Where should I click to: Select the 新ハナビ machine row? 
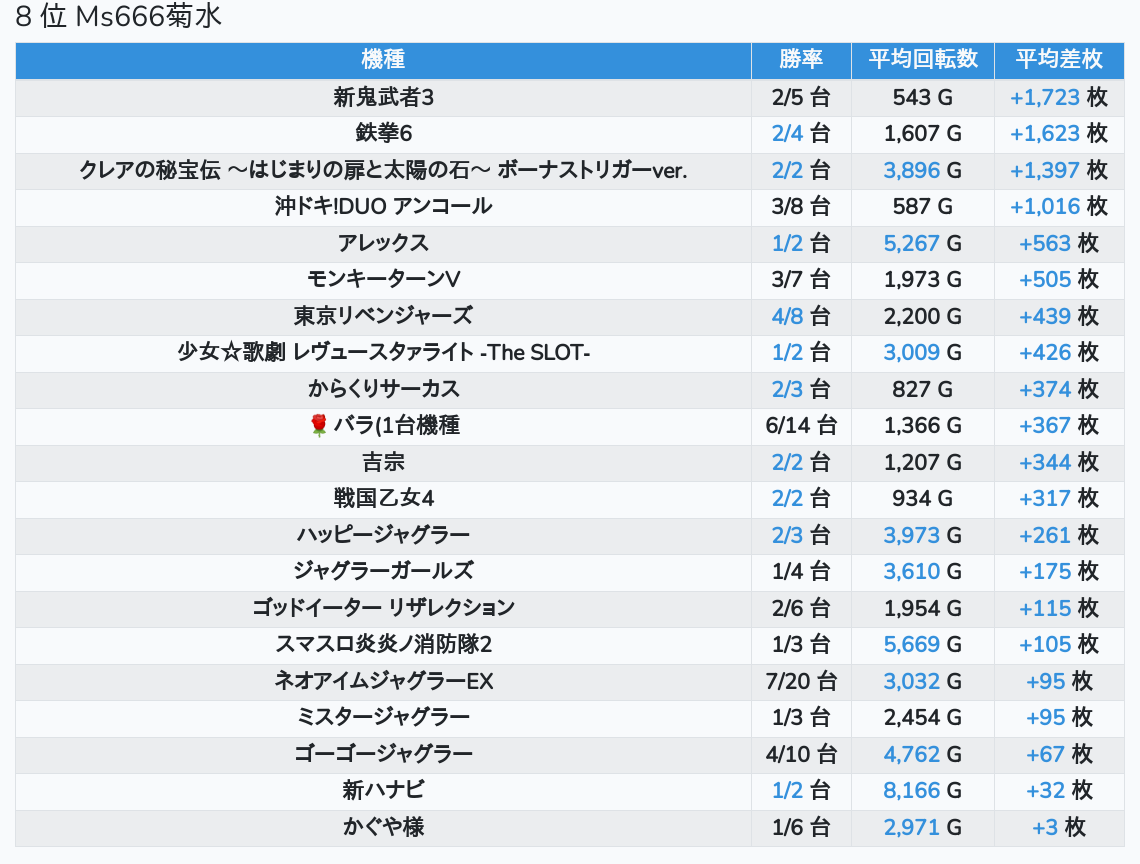coord(383,790)
